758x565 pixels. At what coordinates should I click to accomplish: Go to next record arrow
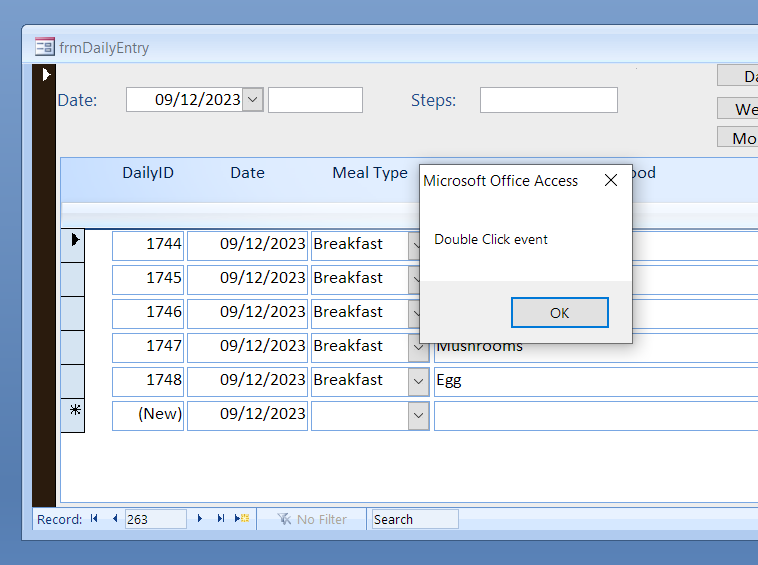click(200, 519)
